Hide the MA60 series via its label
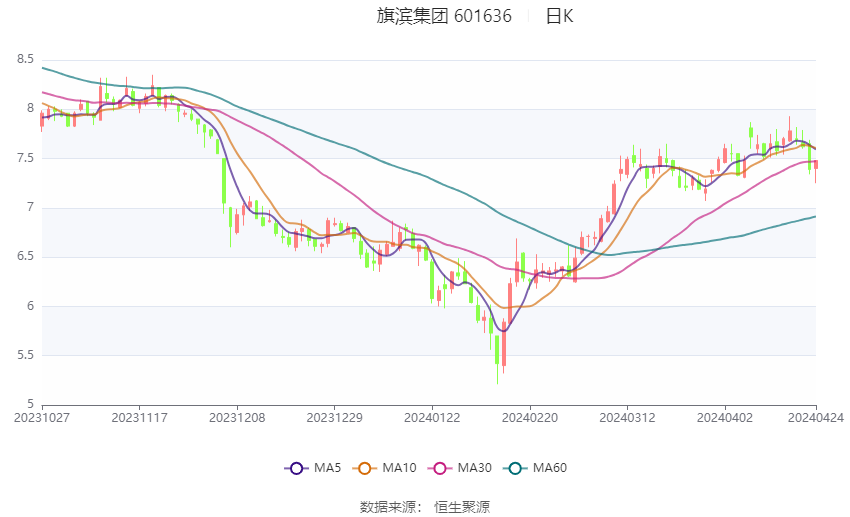850x517 pixels. tap(550, 468)
